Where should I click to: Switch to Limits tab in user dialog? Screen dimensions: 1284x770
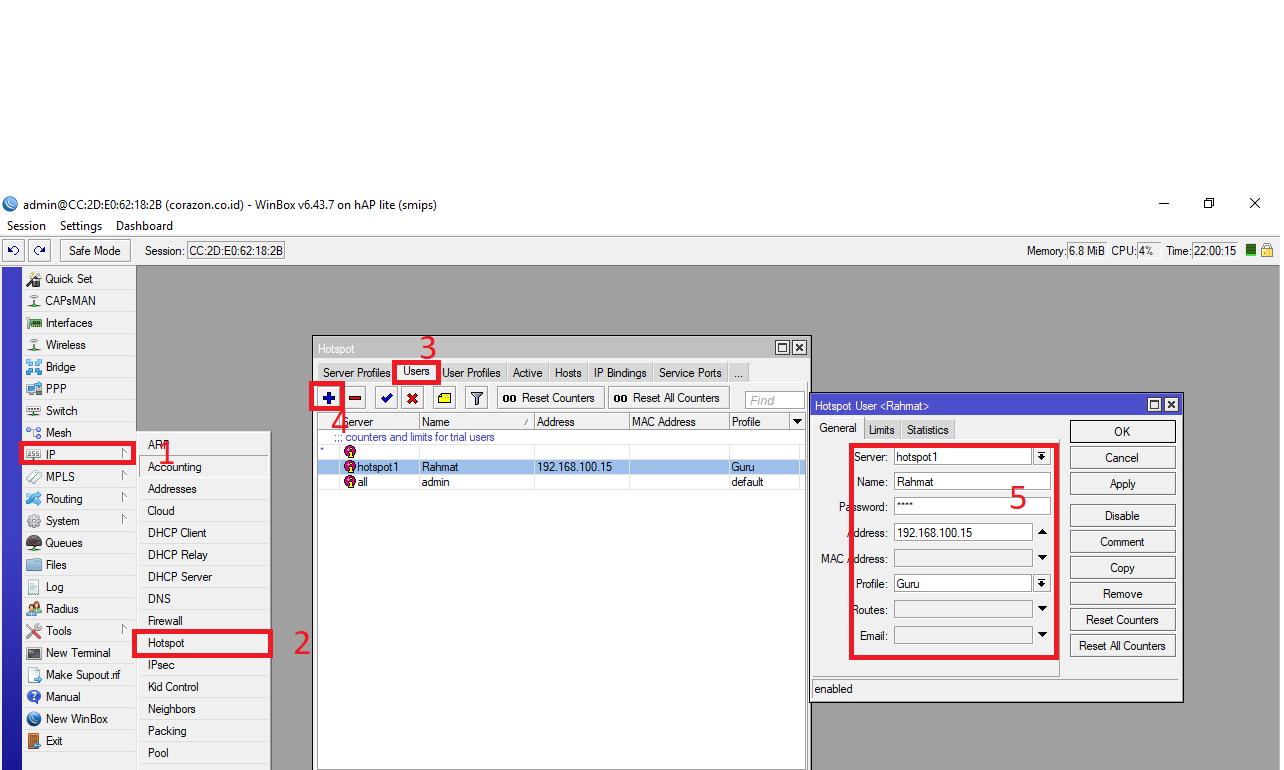[x=882, y=430]
